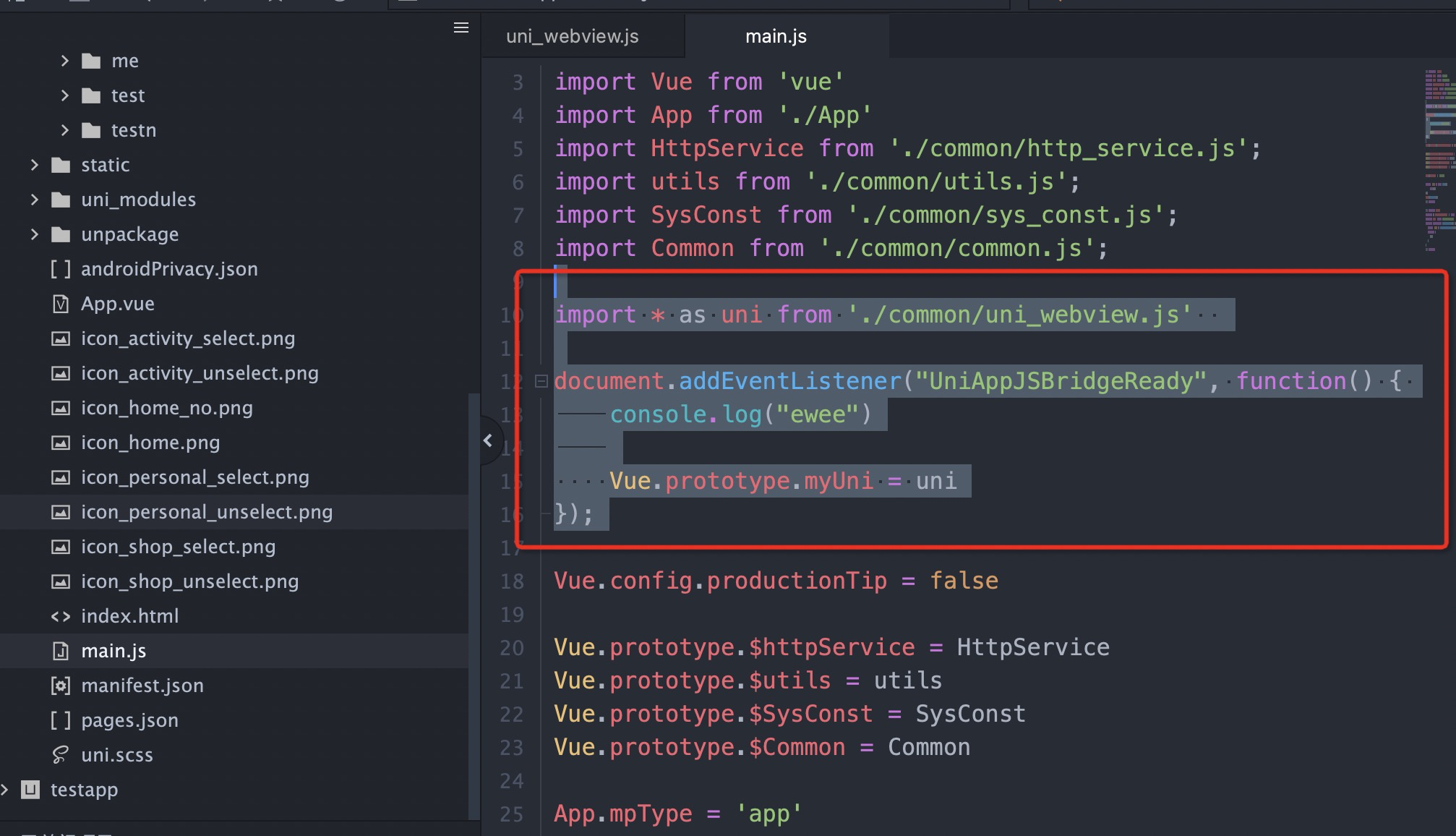
Task: Click the uni.scss stylesheet icon
Action: coord(61,755)
